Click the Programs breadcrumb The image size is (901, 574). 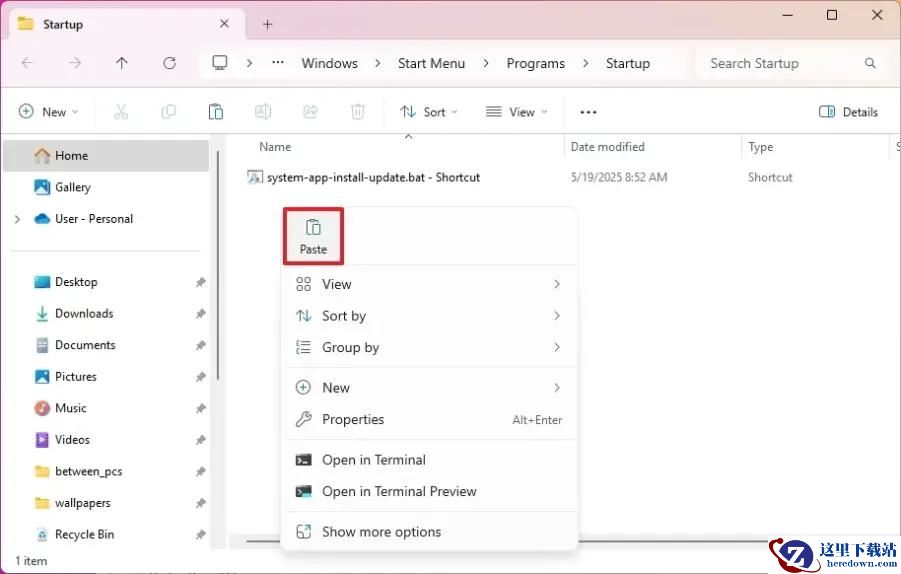click(x=536, y=63)
